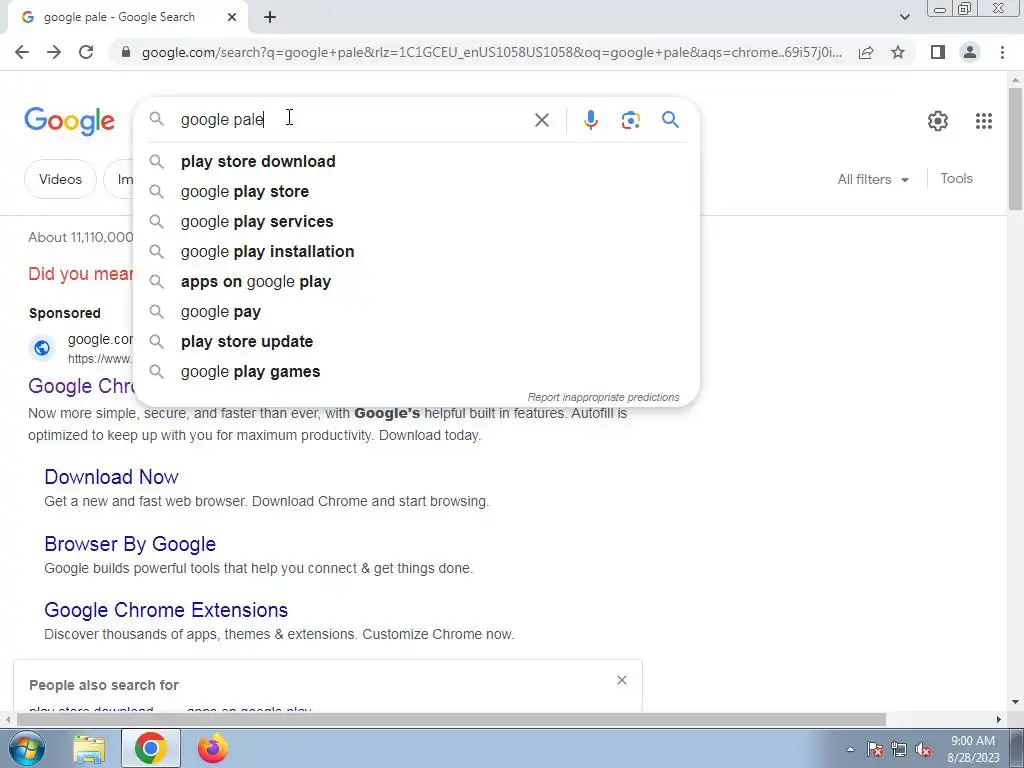Screen dimensions: 1024x768
Task: Select suggestion 'play store download'
Action: (x=417, y=161)
